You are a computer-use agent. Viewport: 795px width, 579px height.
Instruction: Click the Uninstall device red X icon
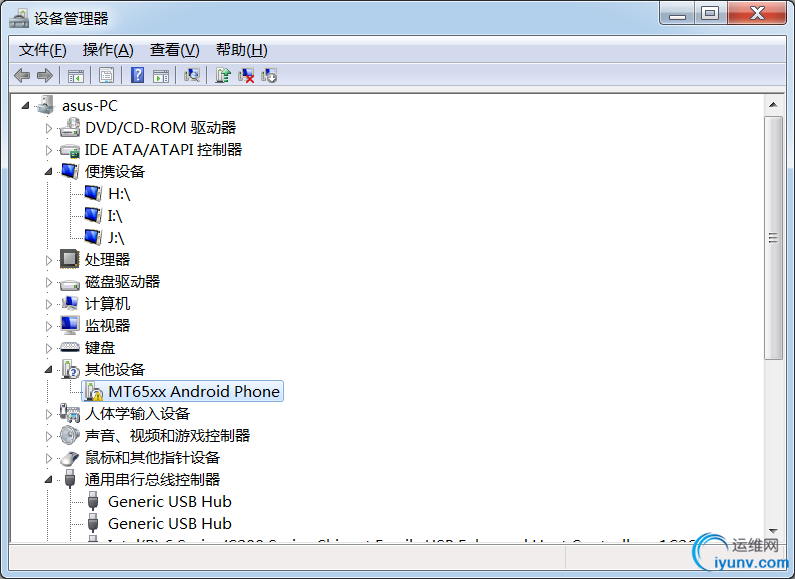tap(246, 76)
